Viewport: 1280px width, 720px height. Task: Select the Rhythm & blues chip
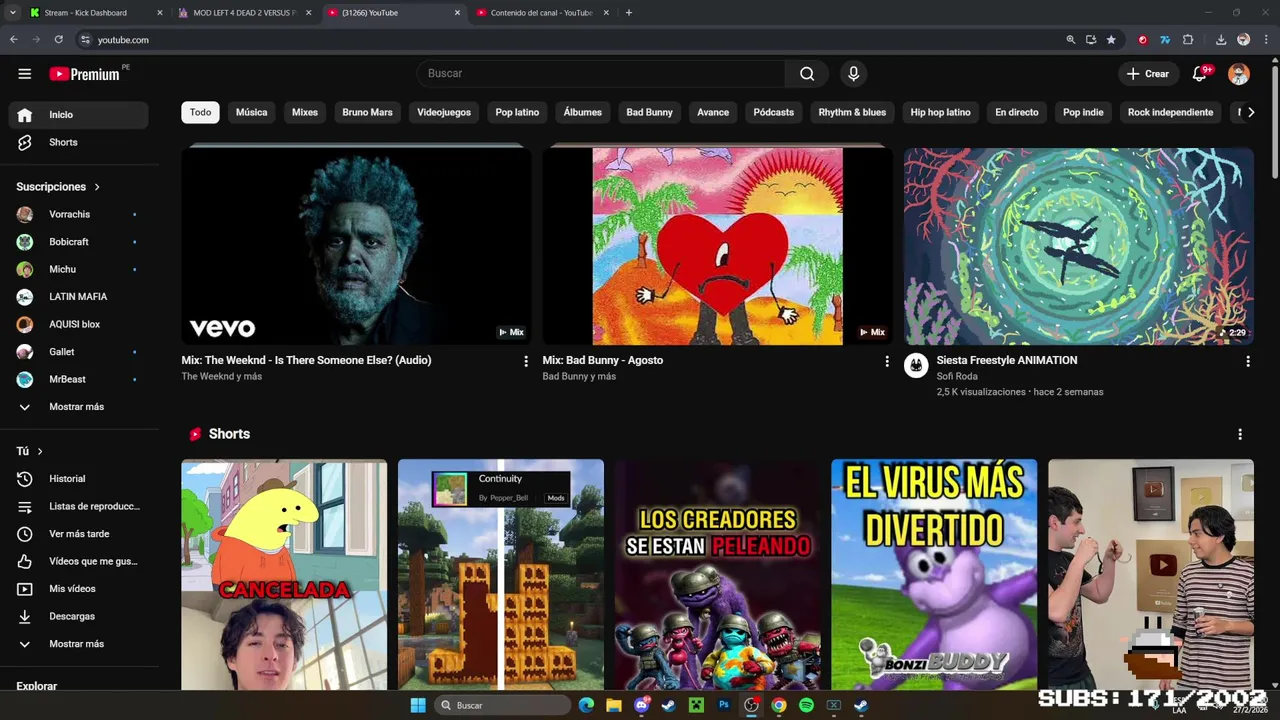click(852, 112)
